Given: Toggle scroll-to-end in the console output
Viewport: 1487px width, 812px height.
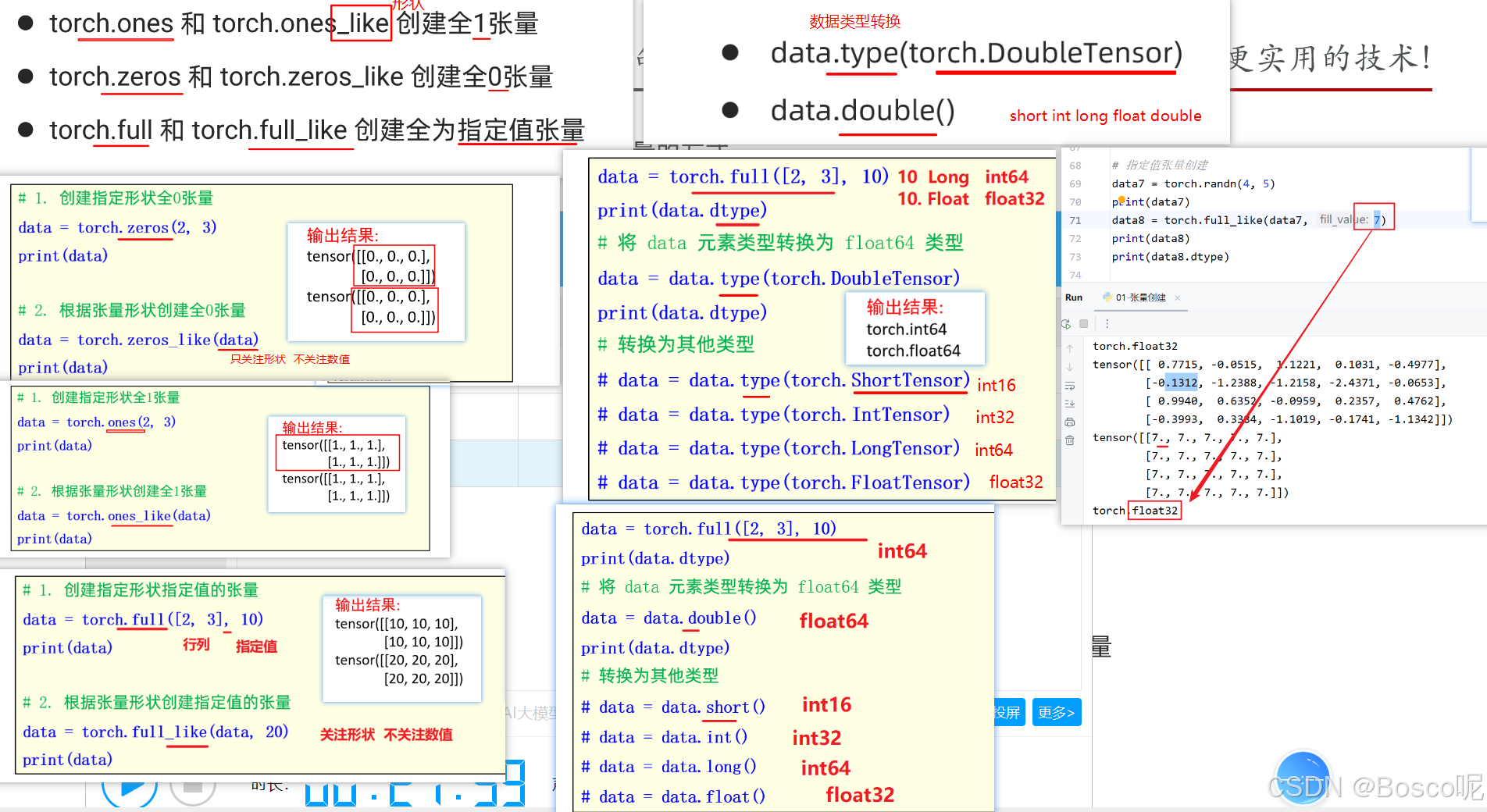Looking at the screenshot, I should pos(1069,403).
